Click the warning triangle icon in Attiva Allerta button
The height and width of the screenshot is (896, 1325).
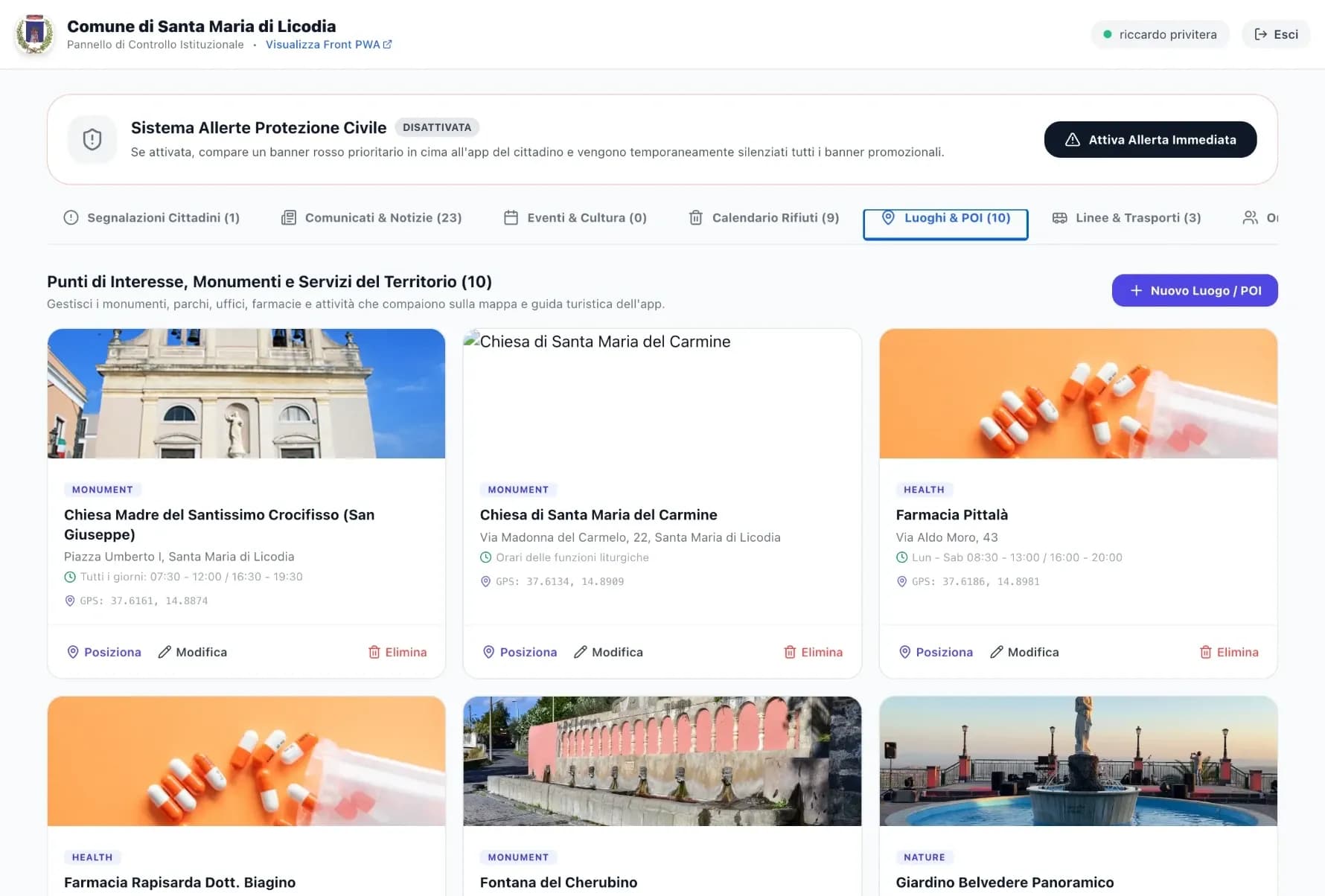click(1073, 140)
